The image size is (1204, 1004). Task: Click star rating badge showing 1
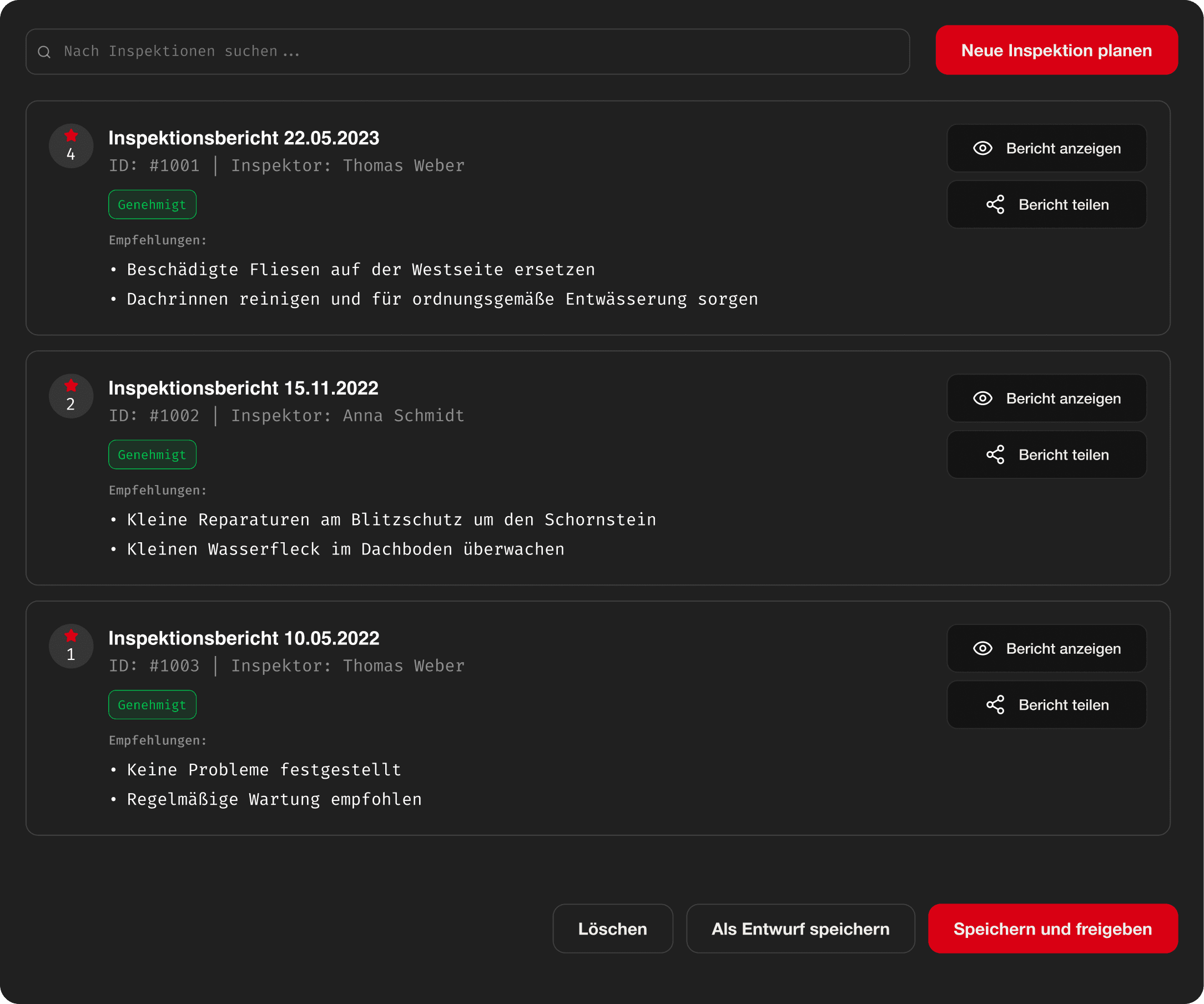pyautogui.click(x=71, y=646)
